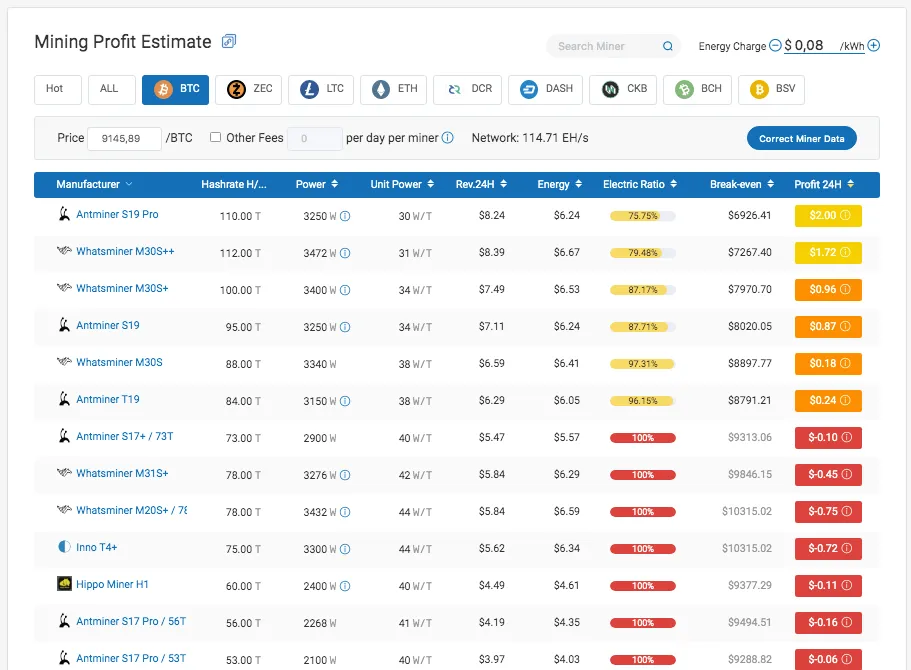Click Whatsminer M31S+ power info icon

point(345,475)
